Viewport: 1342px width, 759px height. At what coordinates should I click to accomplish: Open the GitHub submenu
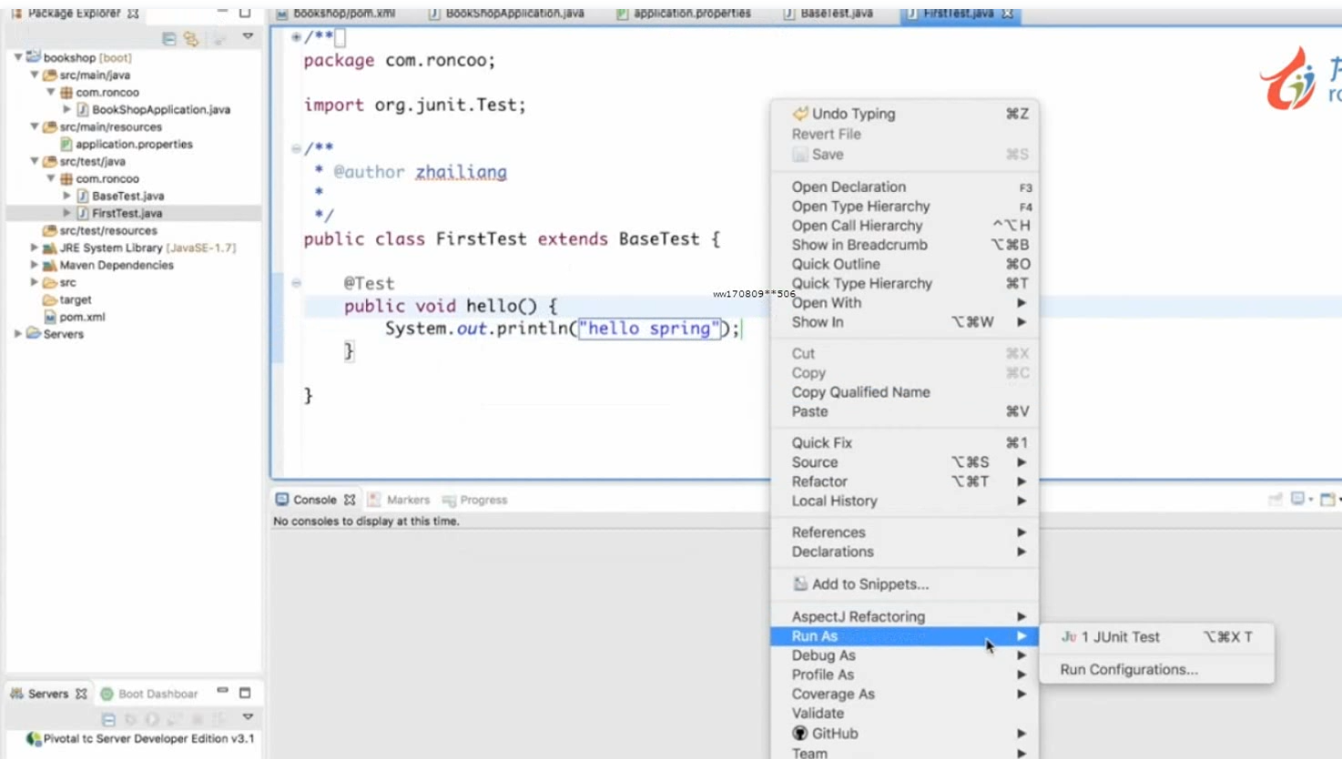coord(903,733)
